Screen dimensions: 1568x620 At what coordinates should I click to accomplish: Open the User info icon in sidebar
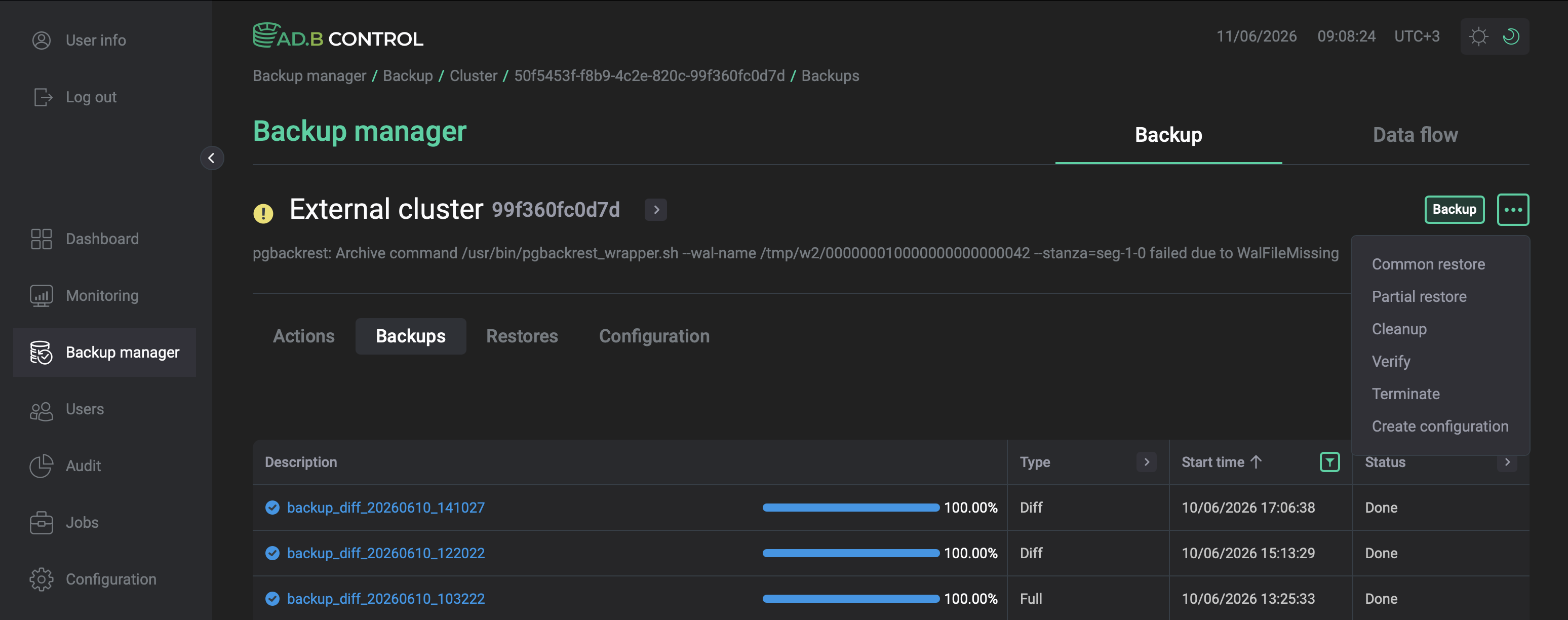click(x=42, y=40)
